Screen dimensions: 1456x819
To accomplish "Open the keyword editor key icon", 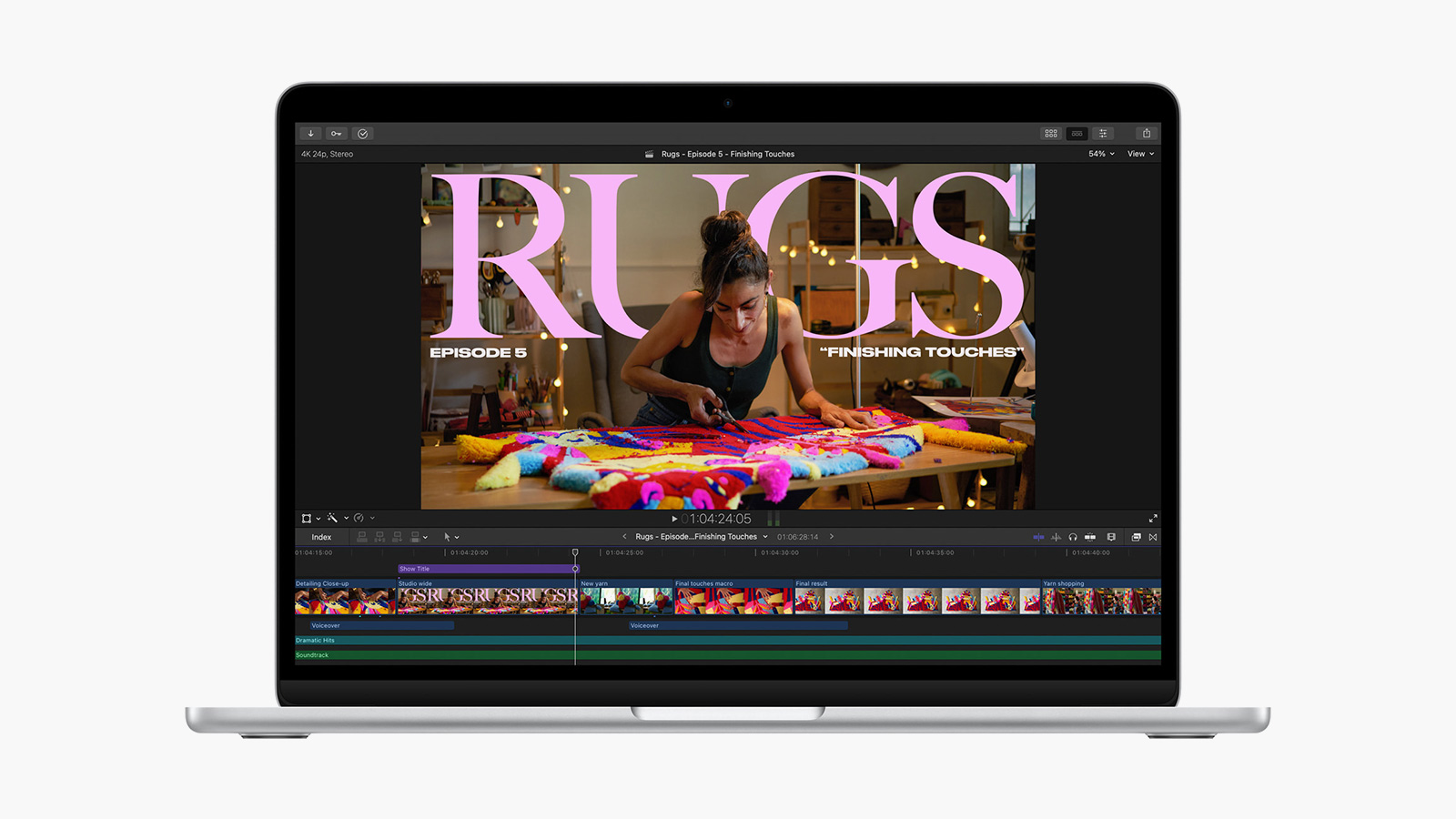I will point(337,134).
